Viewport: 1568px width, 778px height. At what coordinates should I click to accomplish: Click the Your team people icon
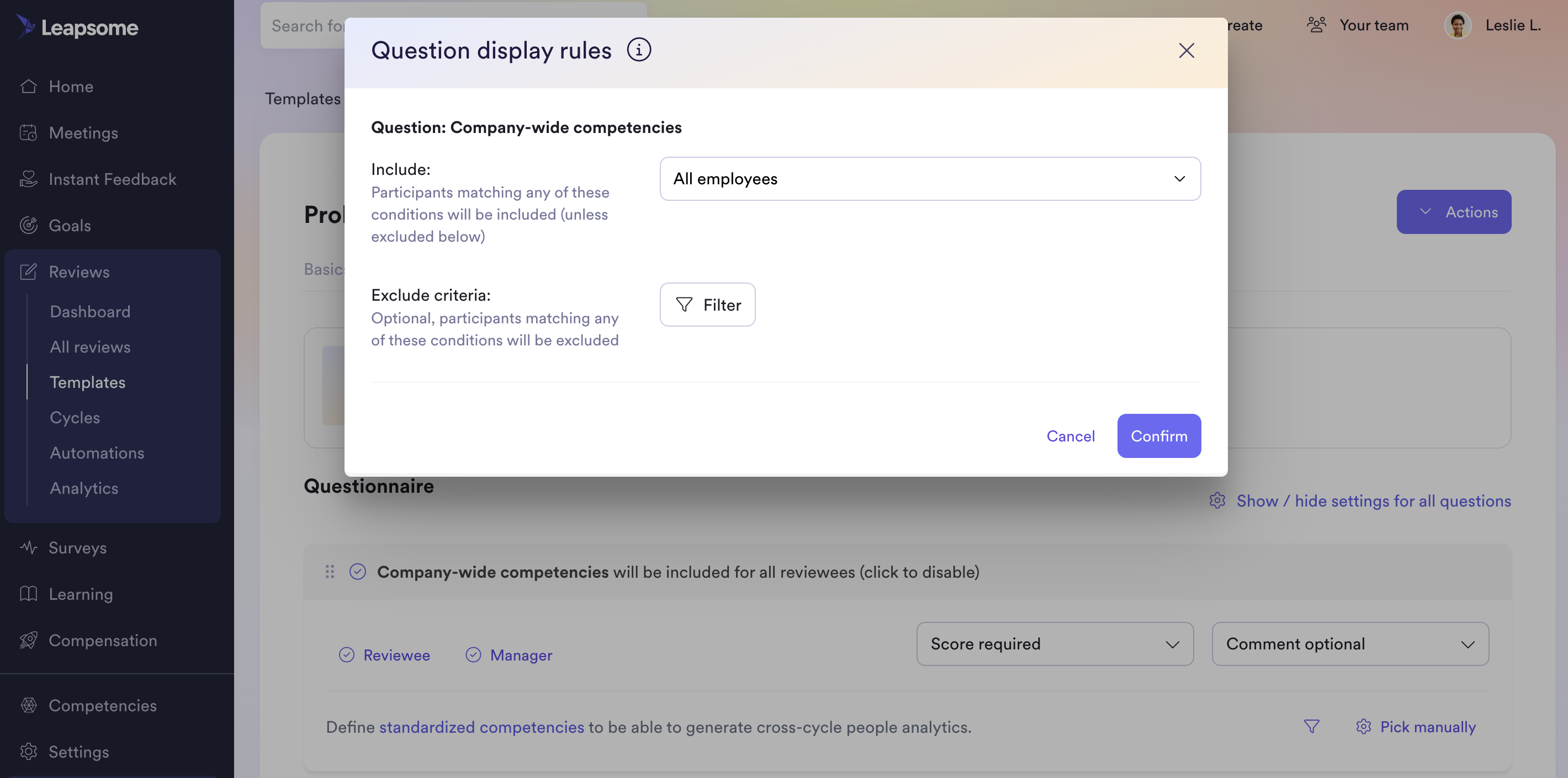pyautogui.click(x=1316, y=25)
